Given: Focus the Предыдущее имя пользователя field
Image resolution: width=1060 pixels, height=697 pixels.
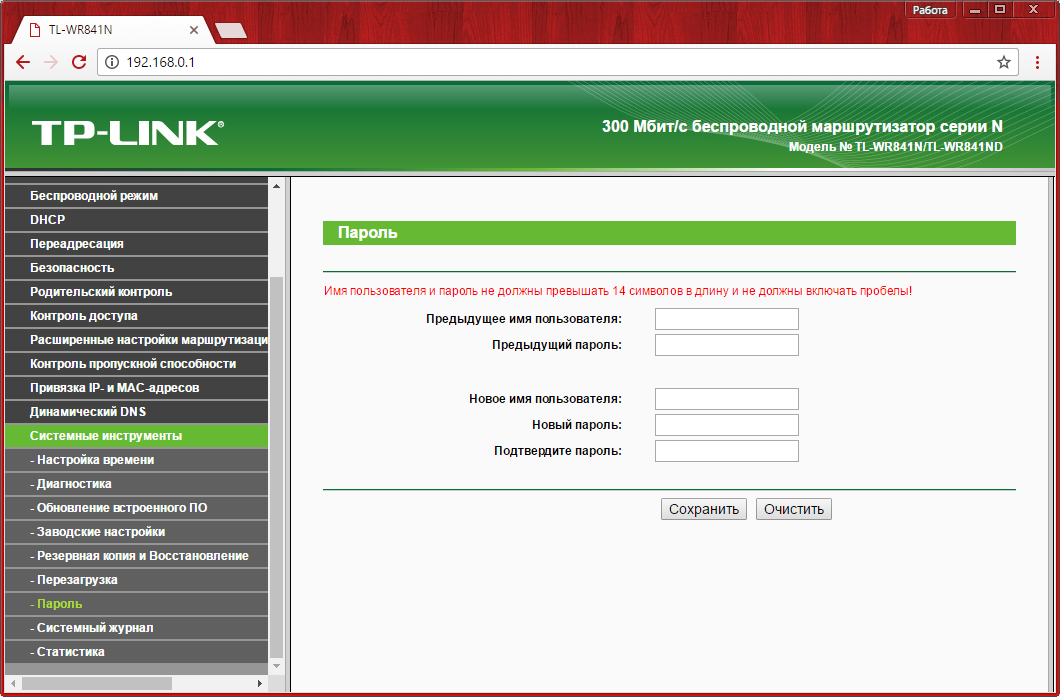Looking at the screenshot, I should click(x=726, y=319).
